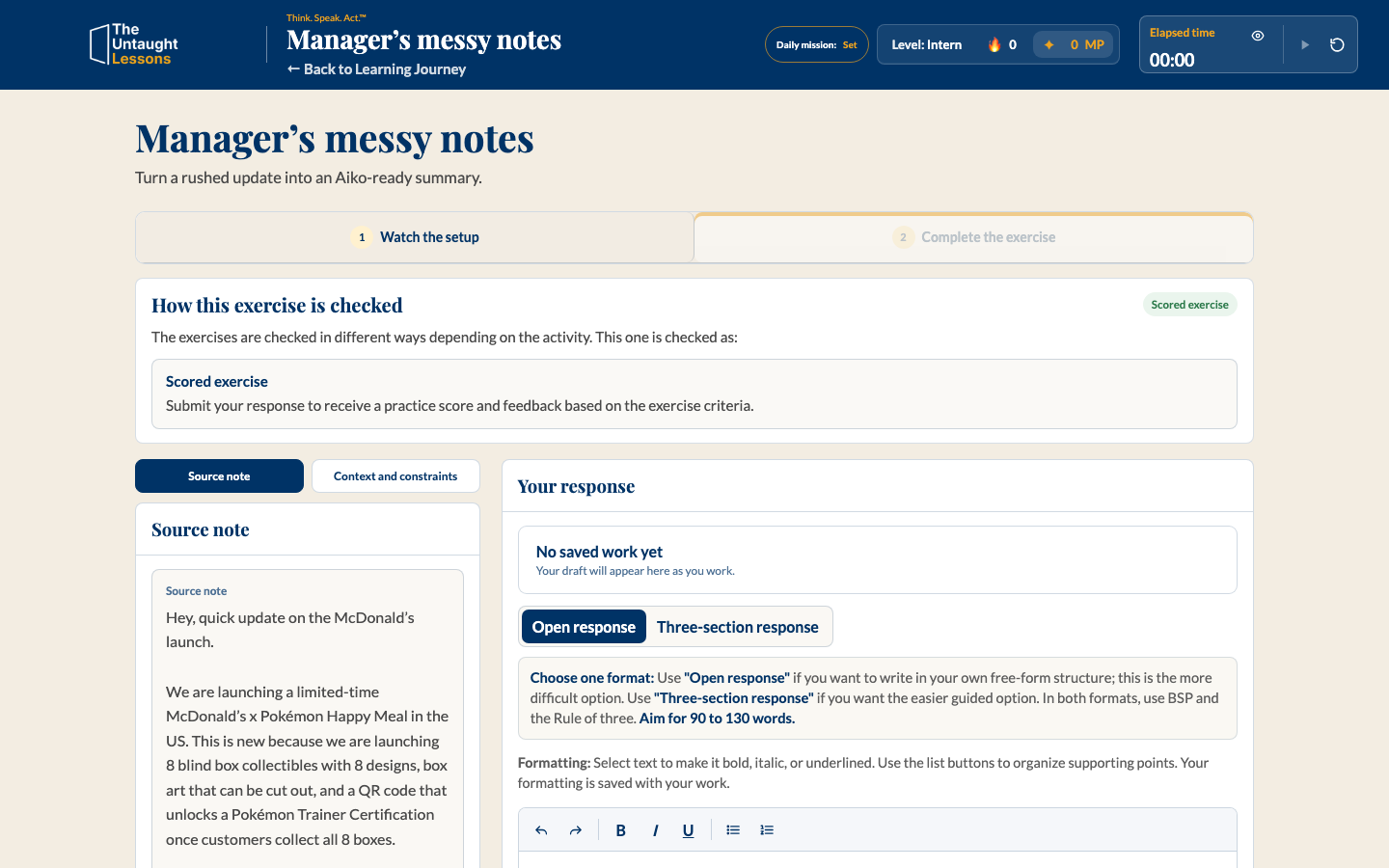Viewport: 1389px width, 868px height.
Task: Click the How this exercise is checked heading
Action: tap(277, 306)
